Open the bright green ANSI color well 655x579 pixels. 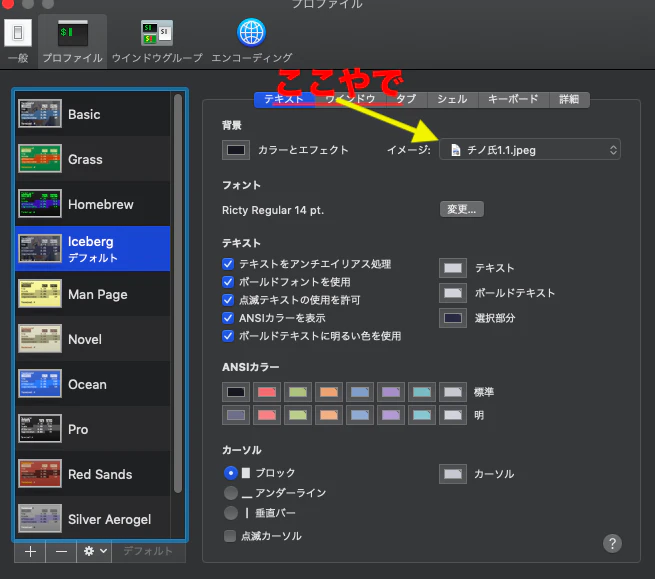pos(298,415)
